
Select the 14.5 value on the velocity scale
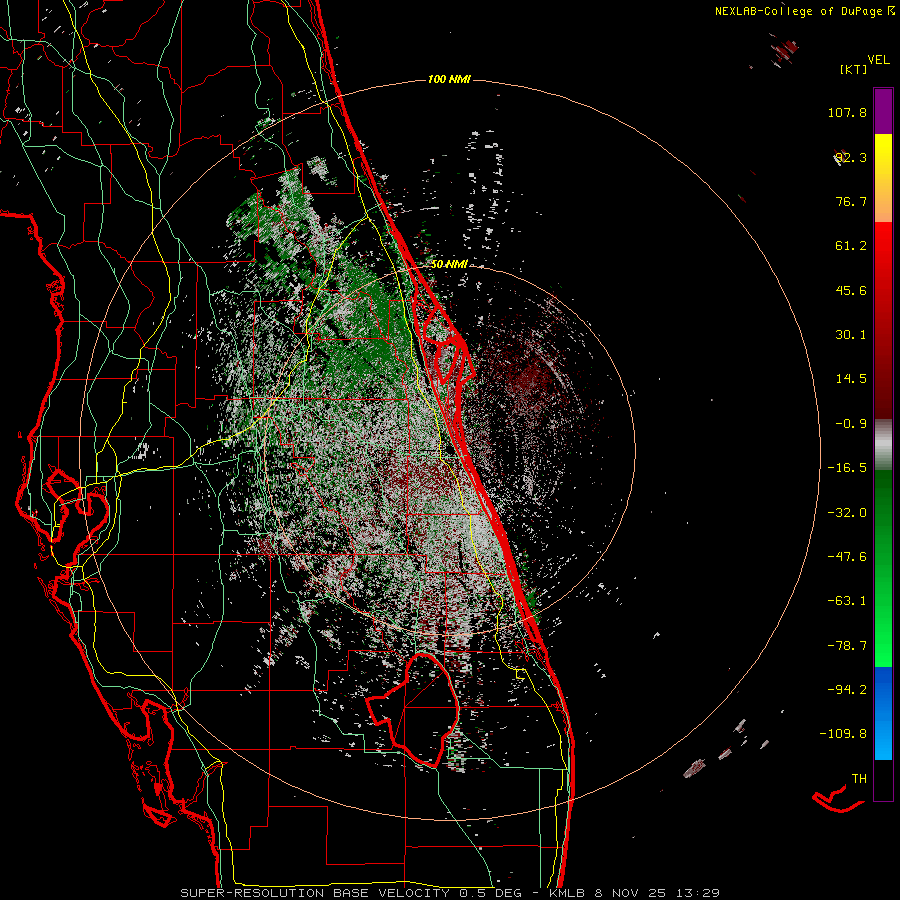coord(851,379)
